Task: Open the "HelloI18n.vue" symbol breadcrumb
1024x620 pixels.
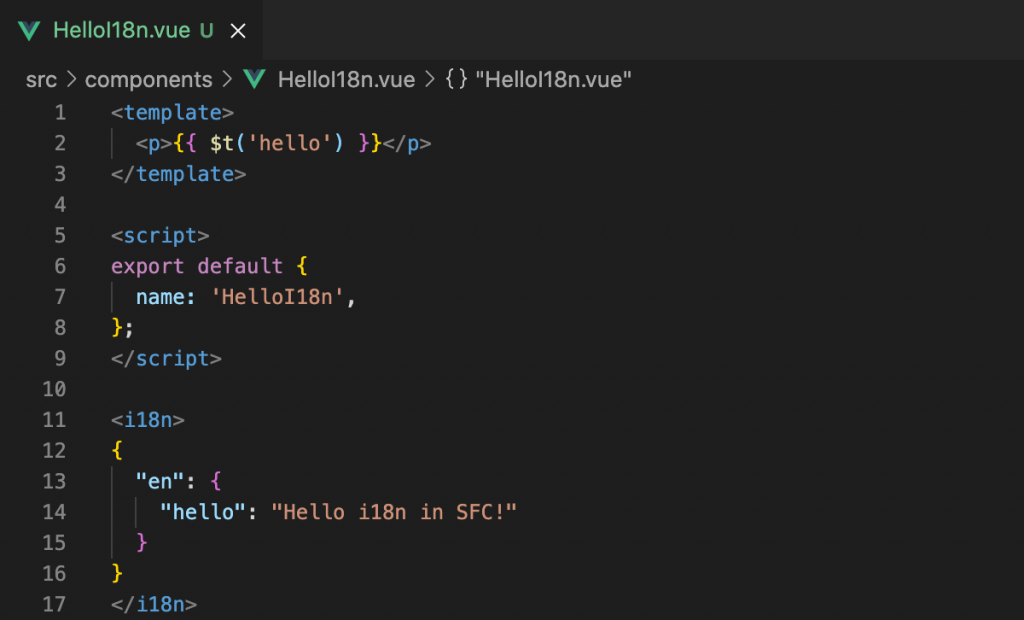Action: point(553,80)
